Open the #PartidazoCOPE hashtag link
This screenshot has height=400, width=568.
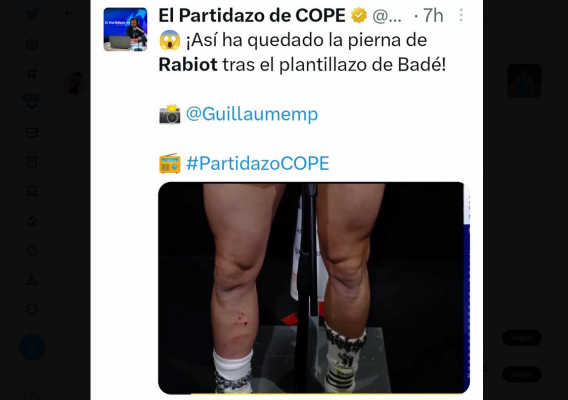click(258, 163)
